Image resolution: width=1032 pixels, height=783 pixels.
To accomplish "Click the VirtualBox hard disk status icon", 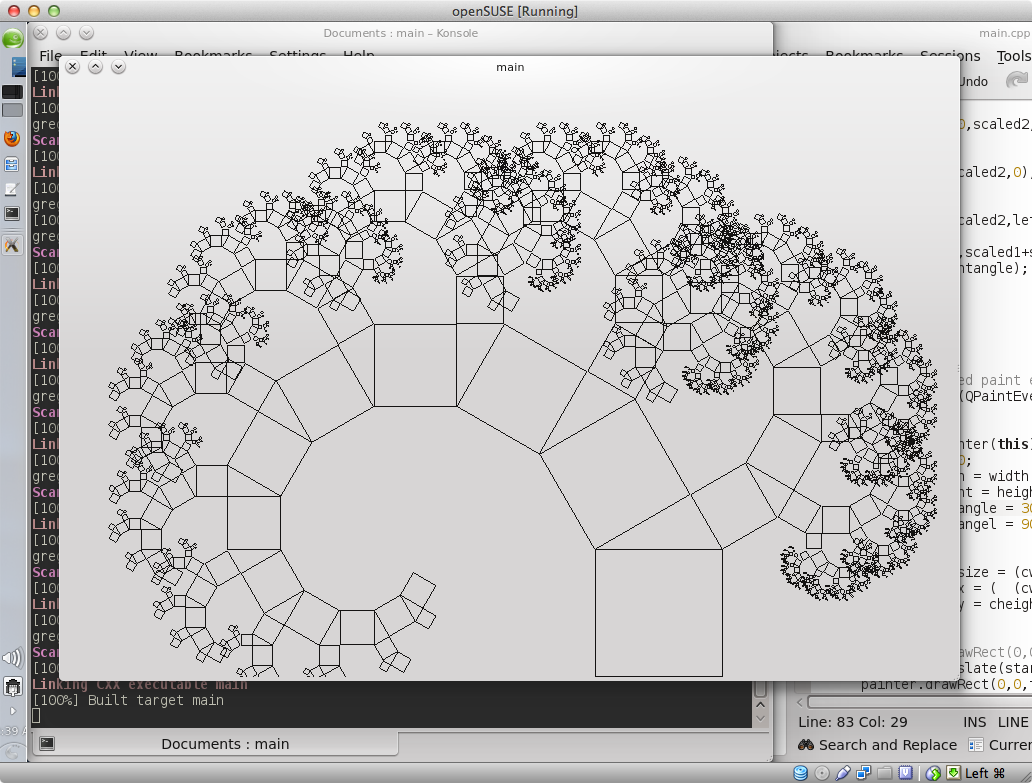I will tap(801, 773).
